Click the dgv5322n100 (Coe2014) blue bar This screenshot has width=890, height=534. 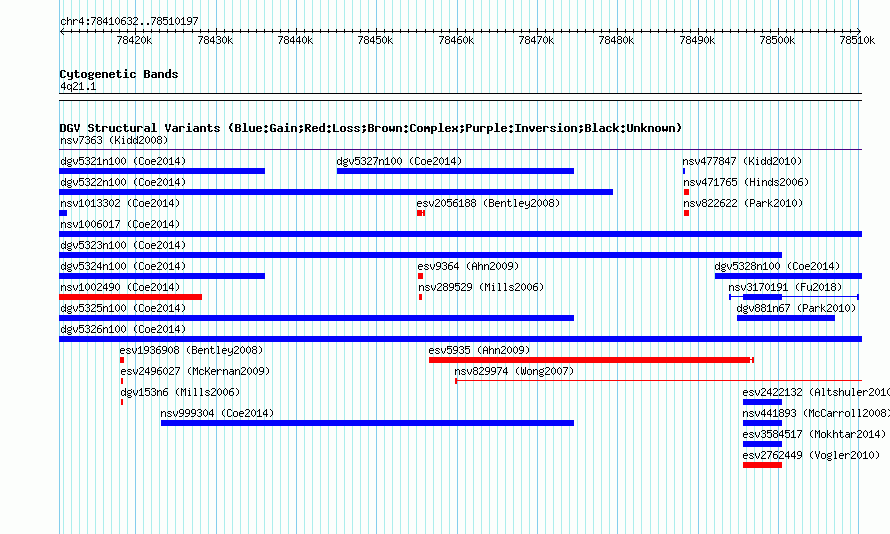pyautogui.click(x=336, y=192)
